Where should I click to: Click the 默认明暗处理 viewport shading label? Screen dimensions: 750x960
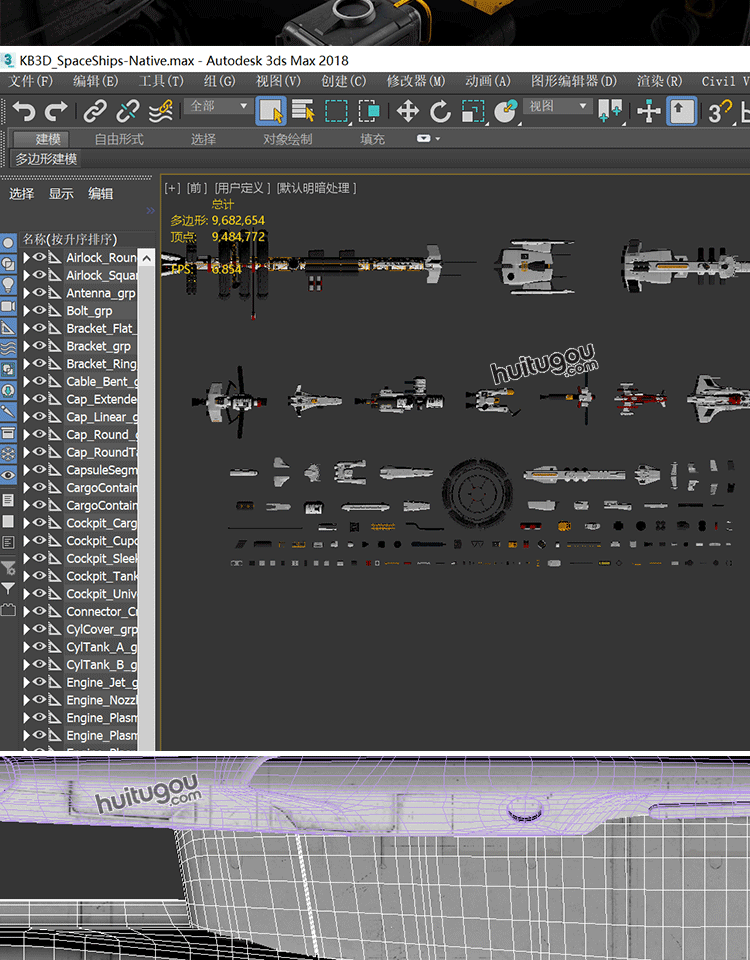click(316, 188)
